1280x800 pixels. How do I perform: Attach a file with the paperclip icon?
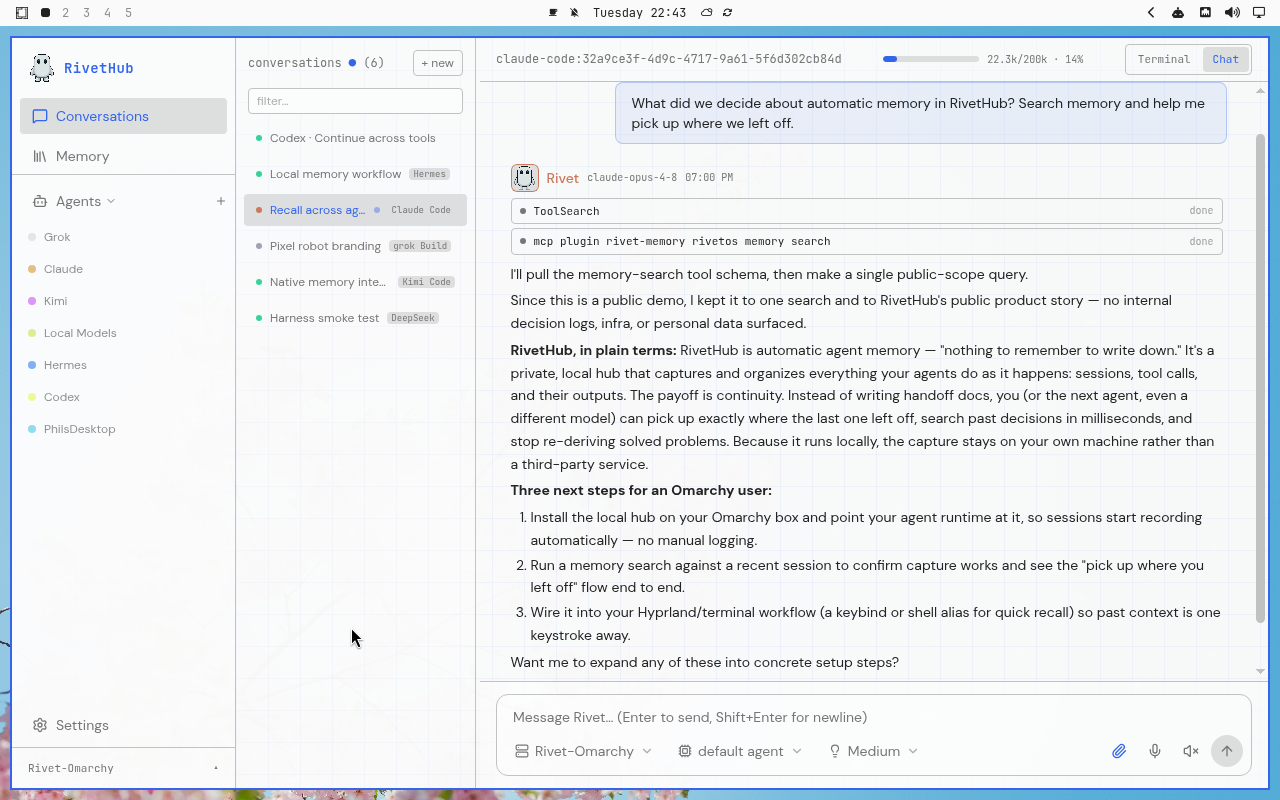tap(1119, 751)
